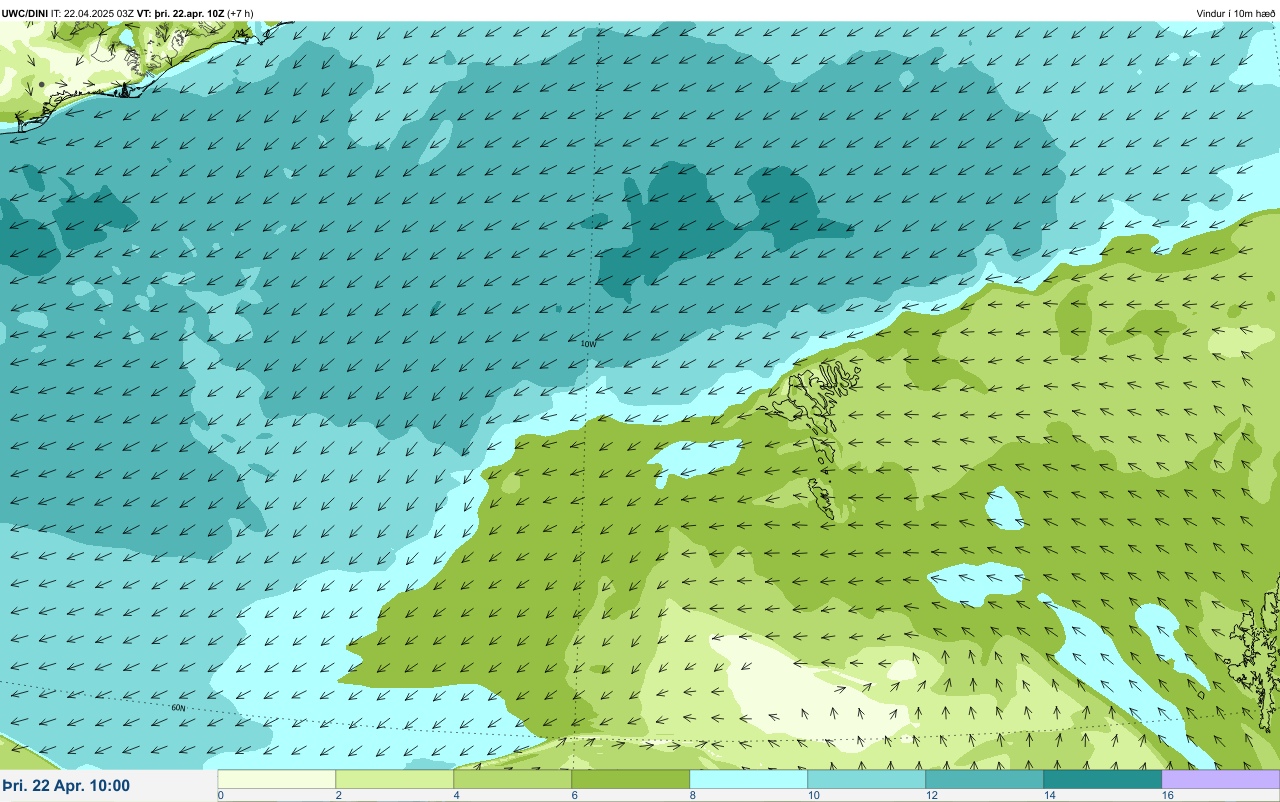Image resolution: width=1280 pixels, height=802 pixels.
Task: Click the 'UWC/DINI' model label
Action: tap(25, 13)
